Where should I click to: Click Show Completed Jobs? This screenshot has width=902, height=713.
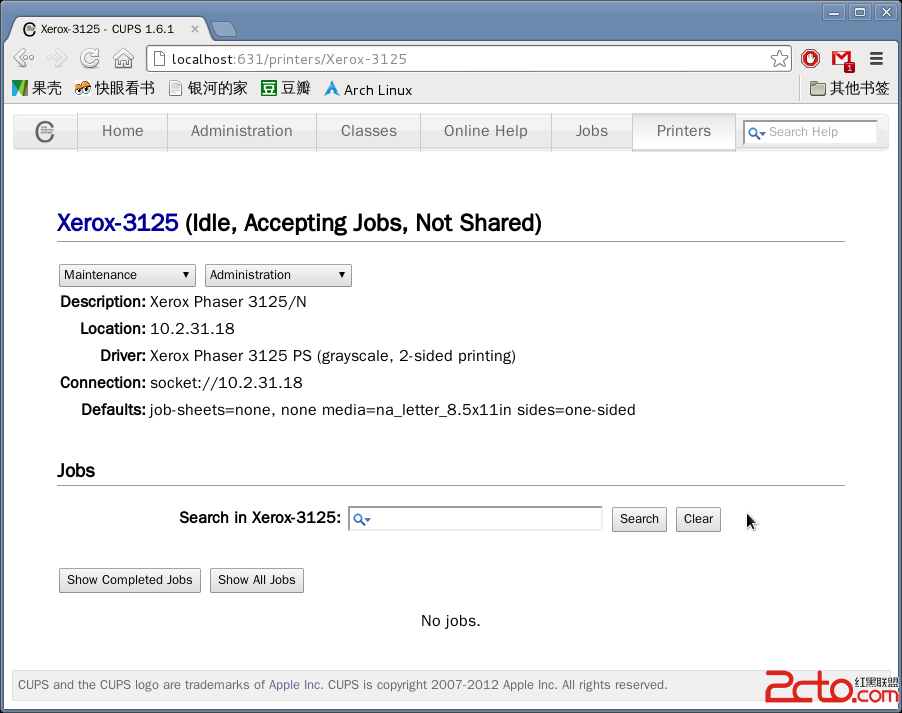click(129, 580)
